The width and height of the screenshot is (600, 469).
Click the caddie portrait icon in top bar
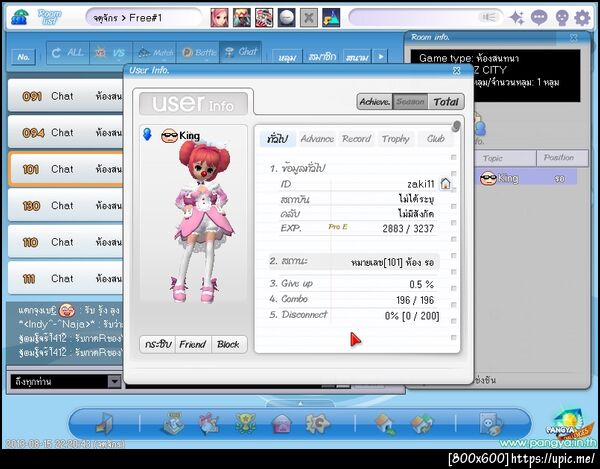point(242,17)
